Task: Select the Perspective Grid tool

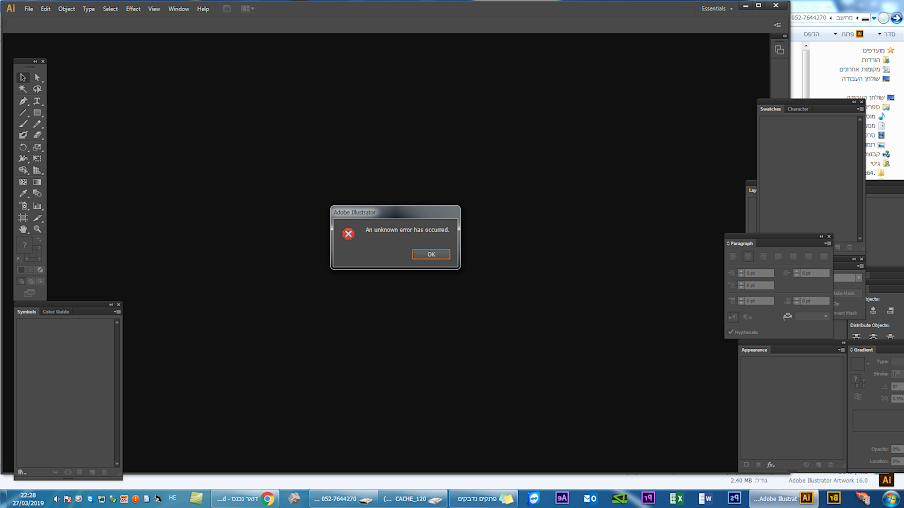Action: click(37, 171)
